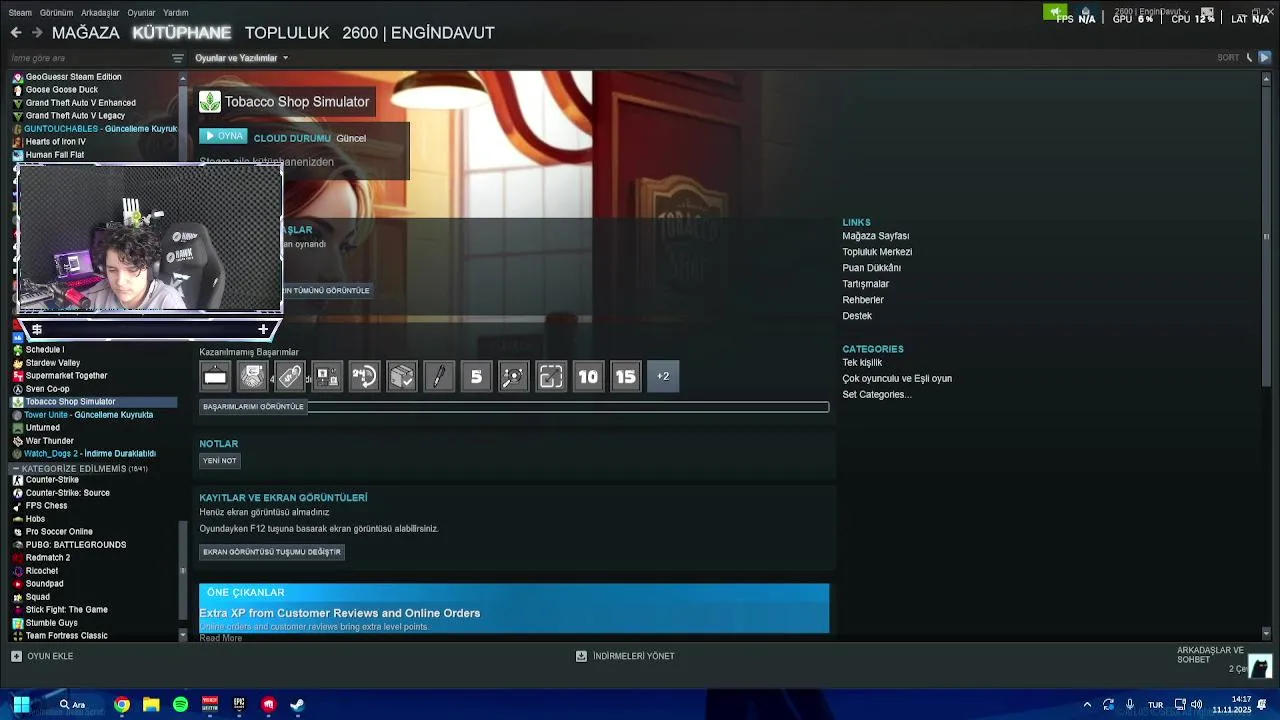Switch to the TOPLULUK tab
The width and height of the screenshot is (1280, 720).
[287, 33]
